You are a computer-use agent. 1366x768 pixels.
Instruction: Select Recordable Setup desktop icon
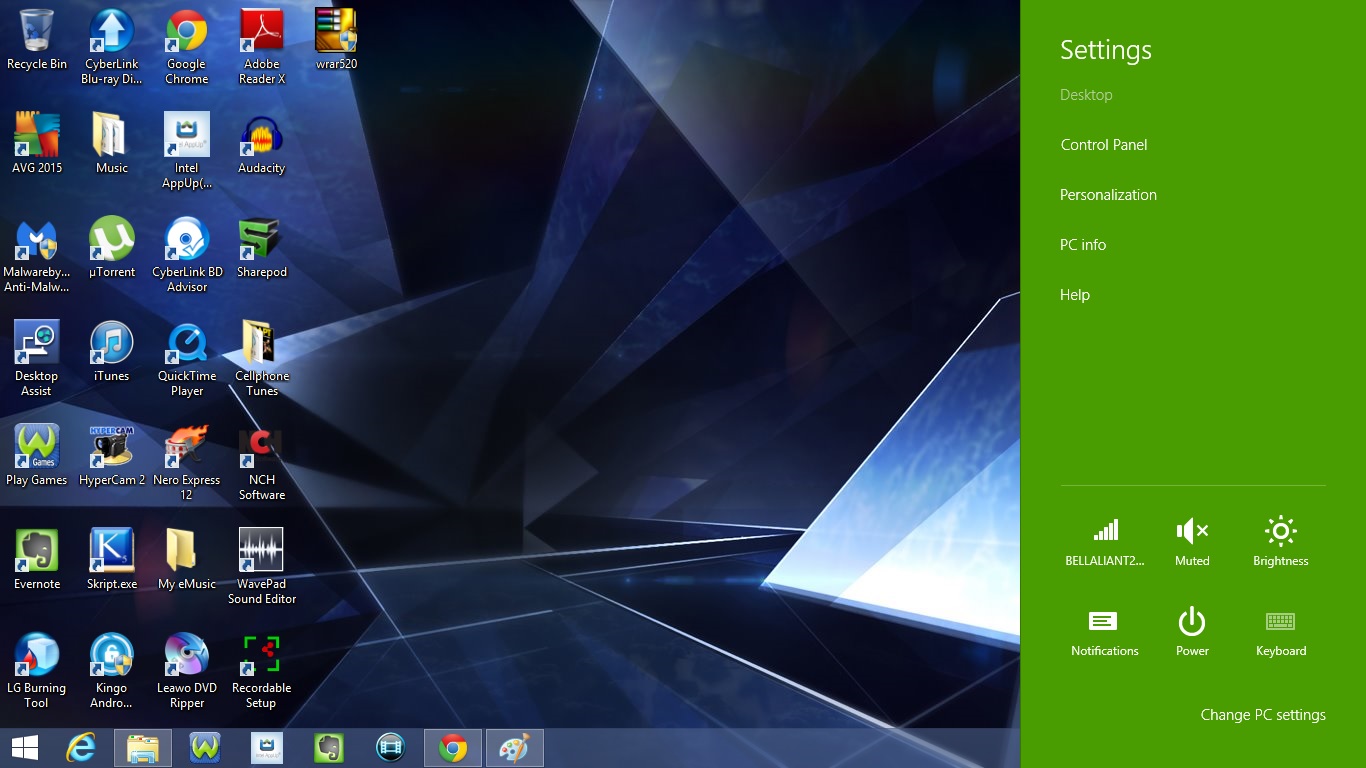click(x=262, y=671)
